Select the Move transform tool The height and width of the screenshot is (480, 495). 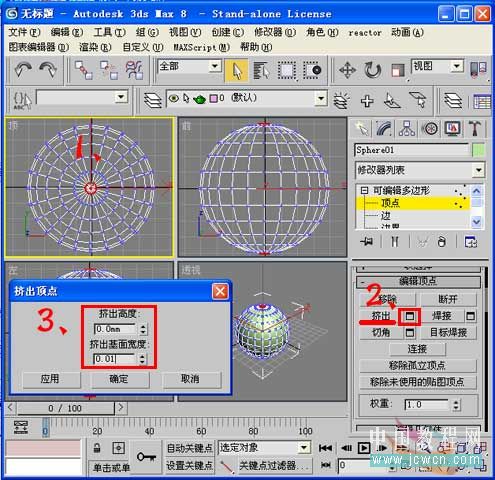click(347, 70)
